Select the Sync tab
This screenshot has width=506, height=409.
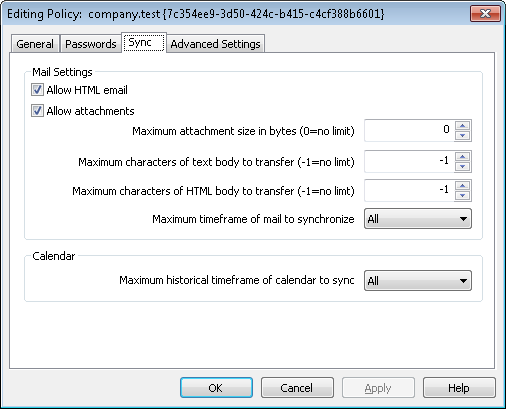pos(144,42)
